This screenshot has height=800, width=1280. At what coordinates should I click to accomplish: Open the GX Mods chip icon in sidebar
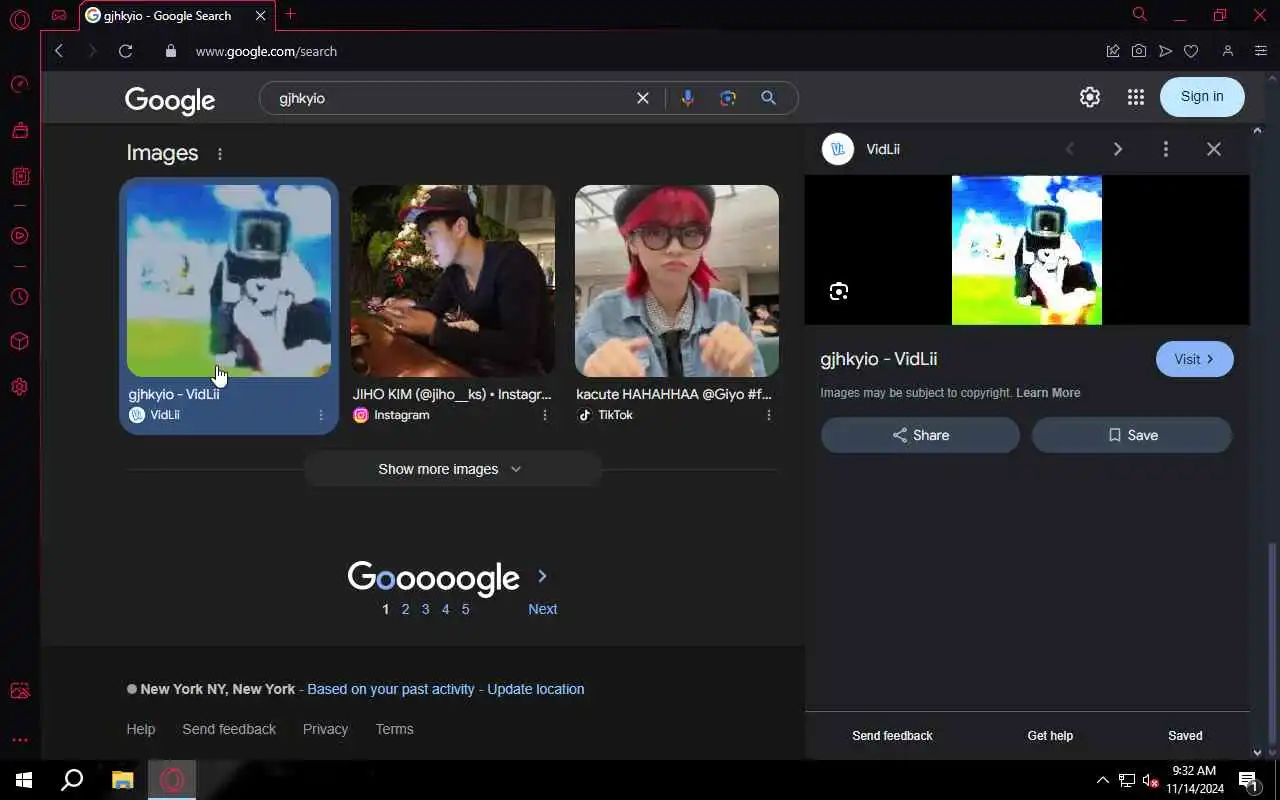pos(19,176)
